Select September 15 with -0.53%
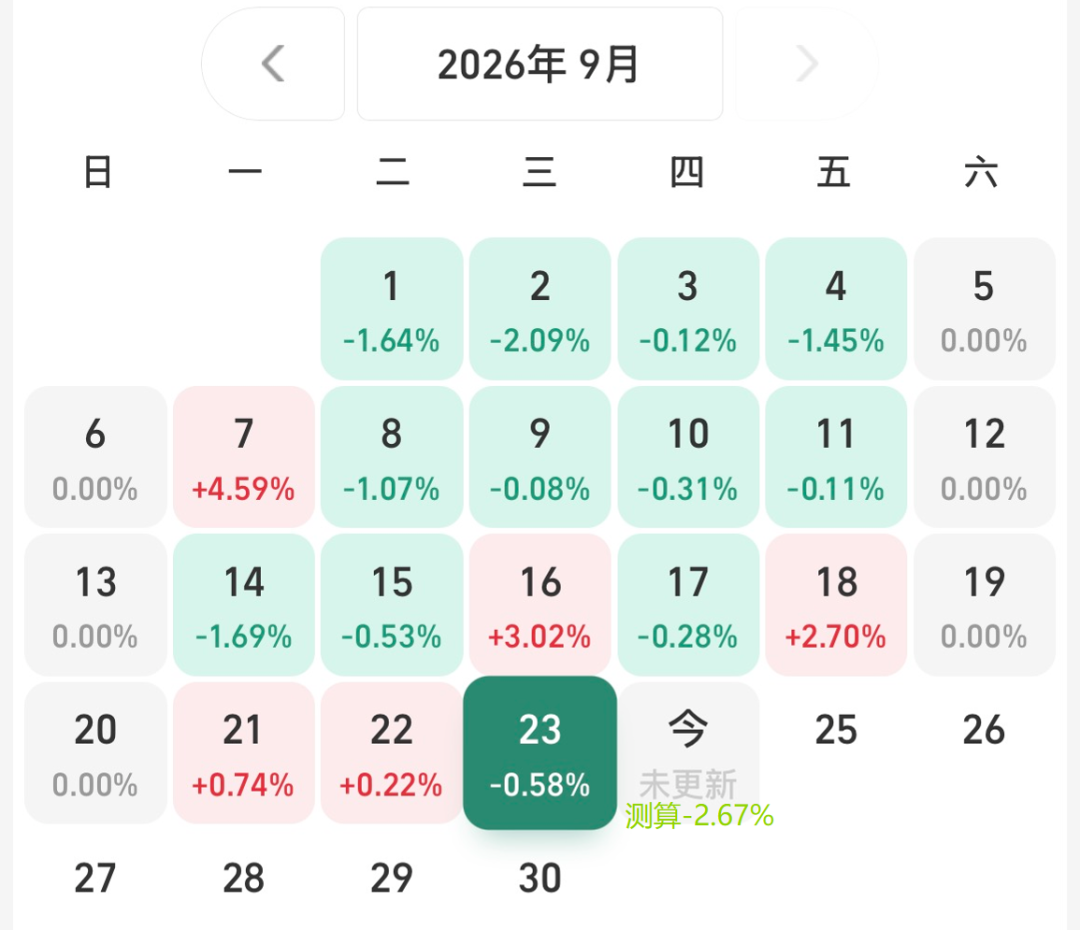 391,605
